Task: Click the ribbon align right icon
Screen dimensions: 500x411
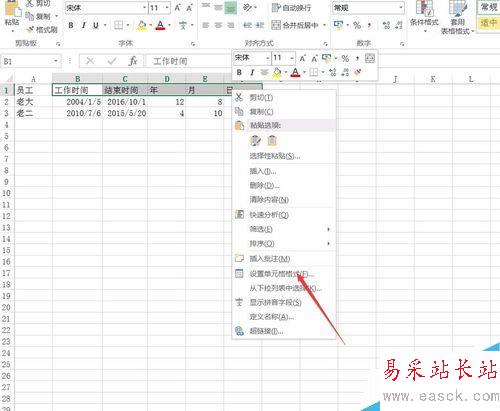Action: (231, 25)
